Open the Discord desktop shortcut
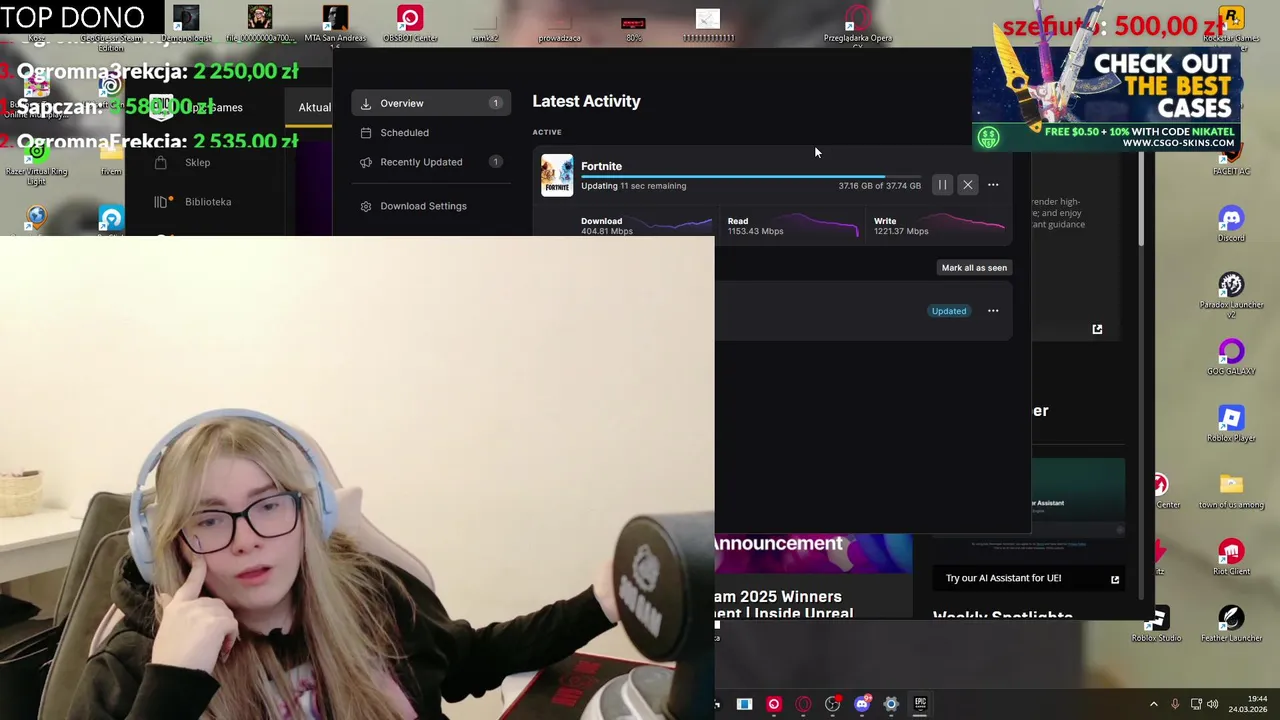 pos(1231,223)
